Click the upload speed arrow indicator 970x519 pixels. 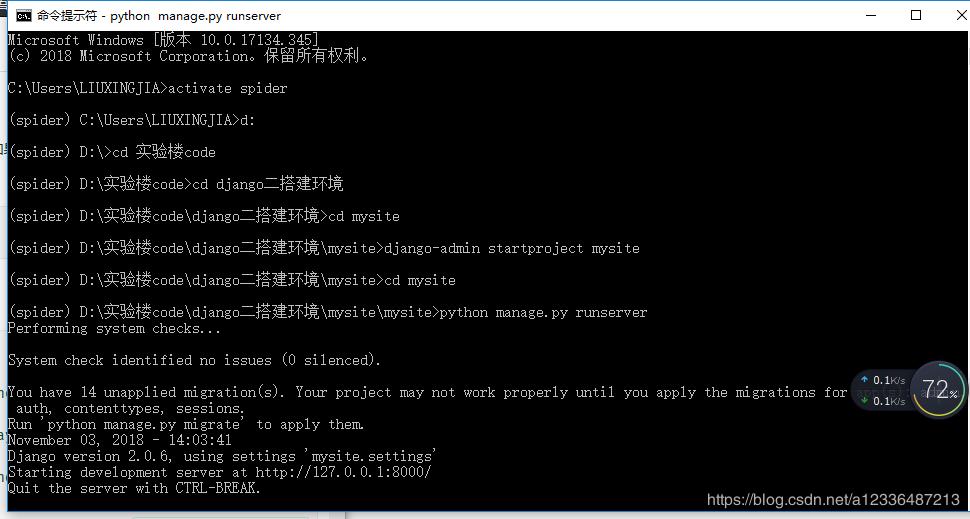[865, 380]
